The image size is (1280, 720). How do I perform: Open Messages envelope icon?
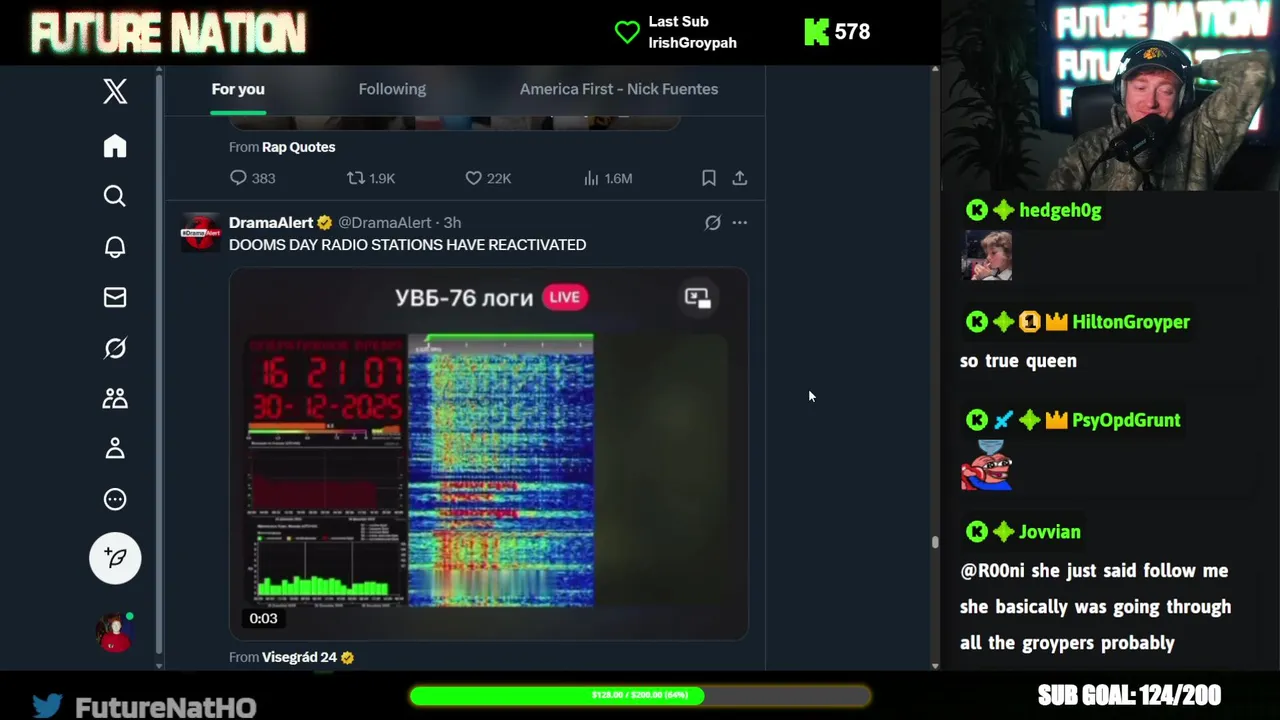coord(115,297)
